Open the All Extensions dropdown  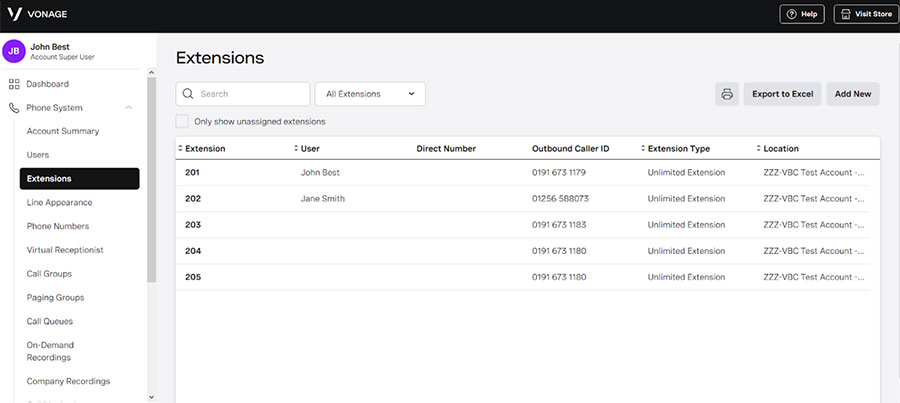(370, 94)
